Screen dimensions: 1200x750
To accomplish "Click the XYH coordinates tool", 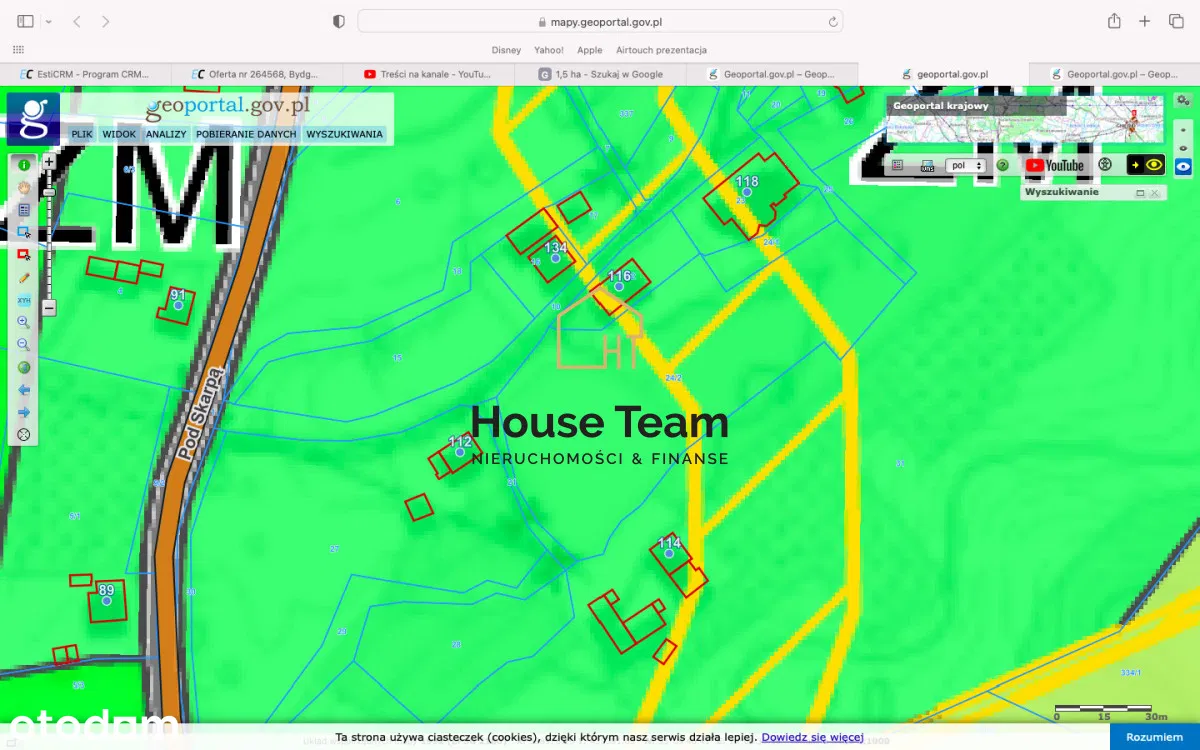I will (24, 300).
